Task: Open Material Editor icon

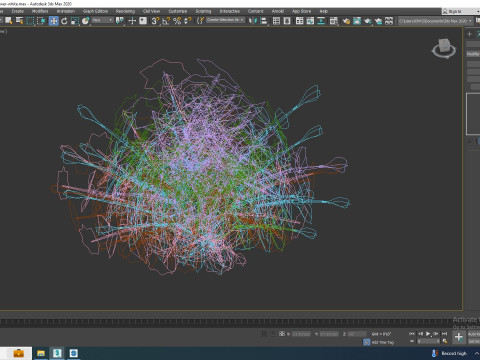Action: (x=333, y=21)
